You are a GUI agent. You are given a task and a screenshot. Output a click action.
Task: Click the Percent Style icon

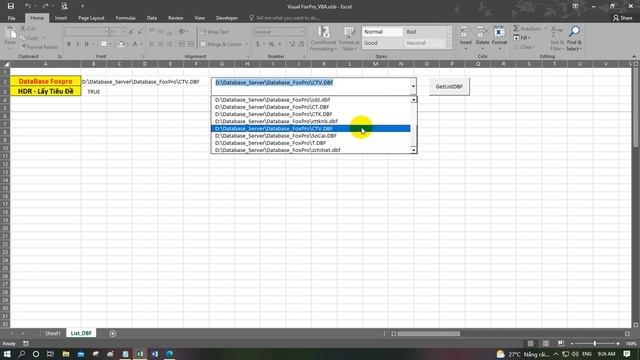pyautogui.click(x=271, y=44)
